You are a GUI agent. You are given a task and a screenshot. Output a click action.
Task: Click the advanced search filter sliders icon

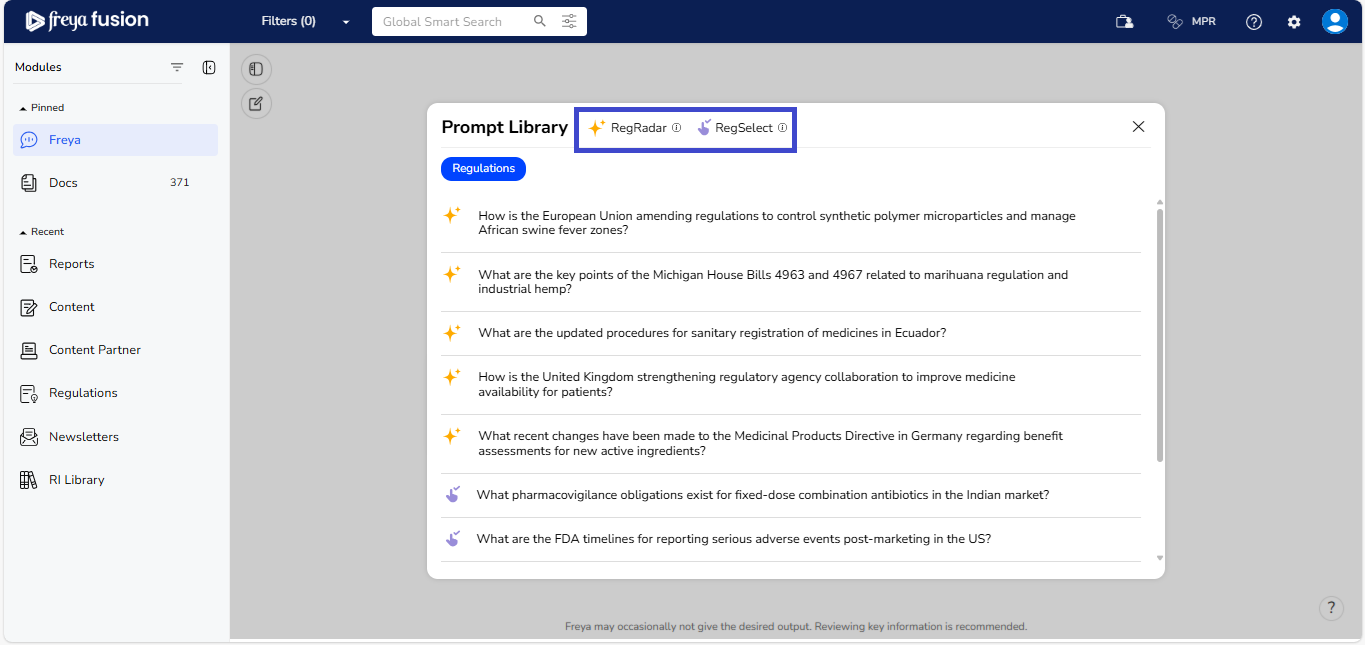(569, 21)
